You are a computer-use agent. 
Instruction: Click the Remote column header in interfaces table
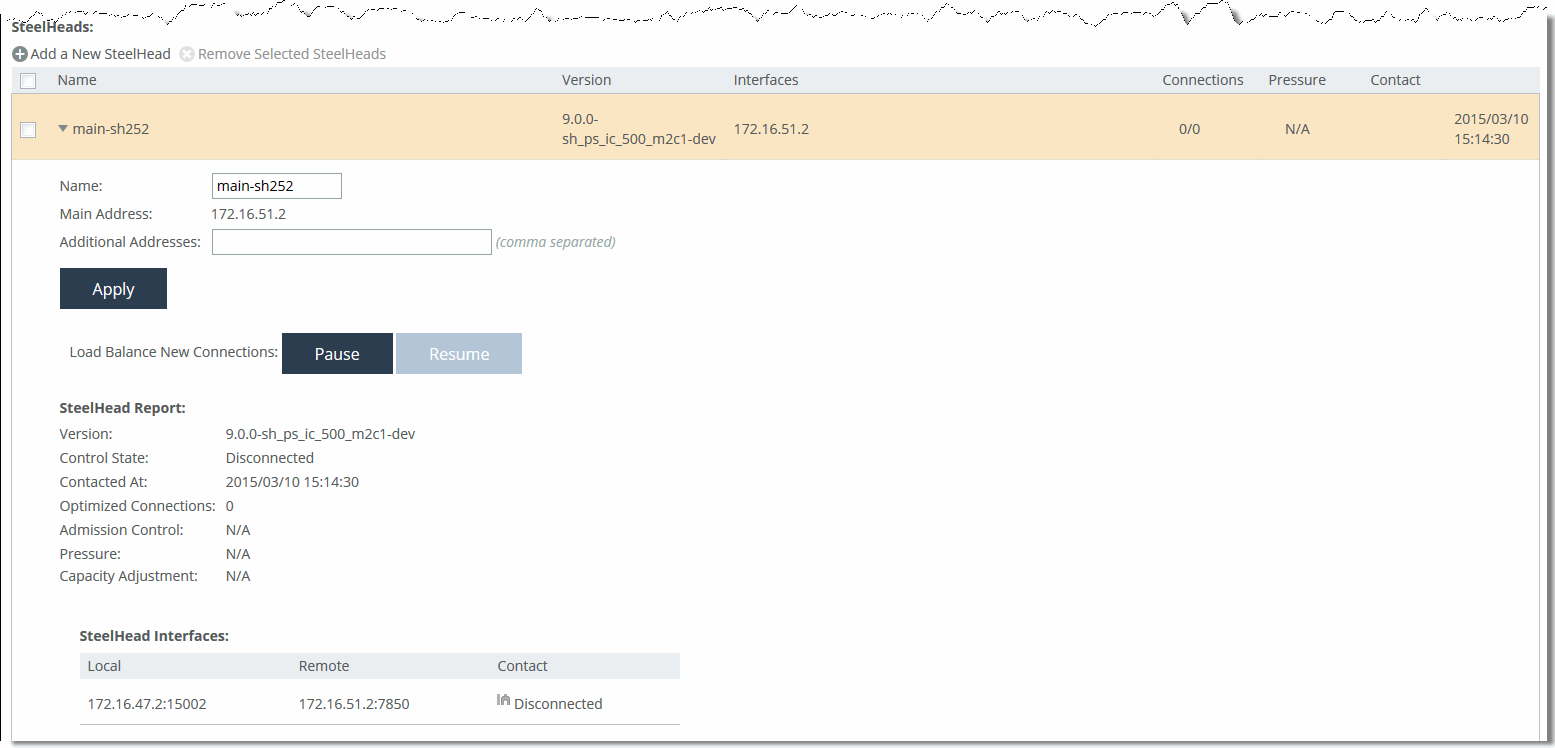point(324,666)
